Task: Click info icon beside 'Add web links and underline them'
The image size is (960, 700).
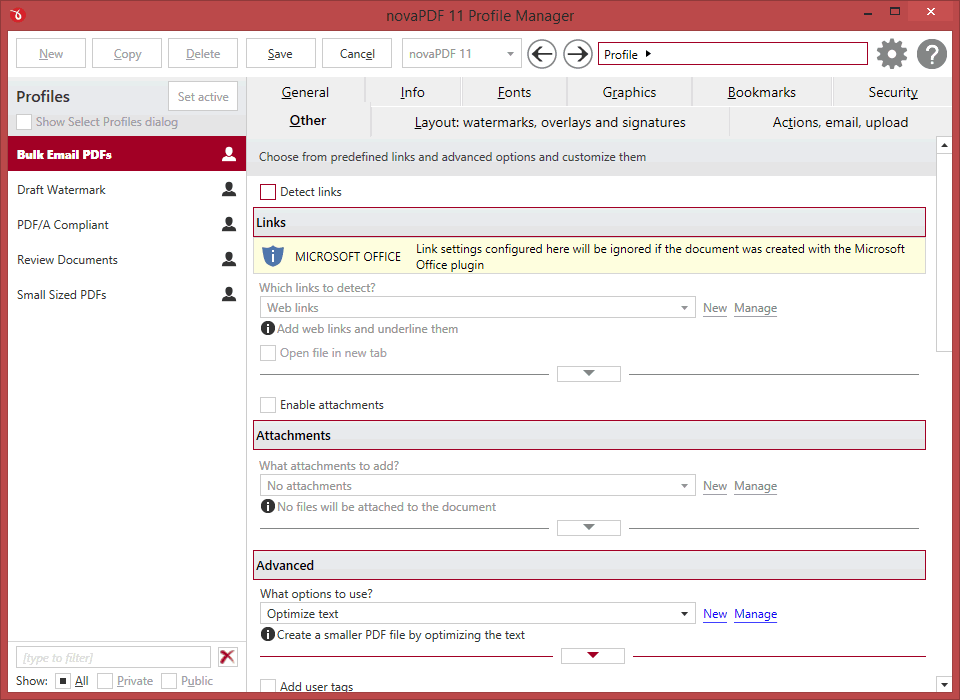Action: (268, 328)
